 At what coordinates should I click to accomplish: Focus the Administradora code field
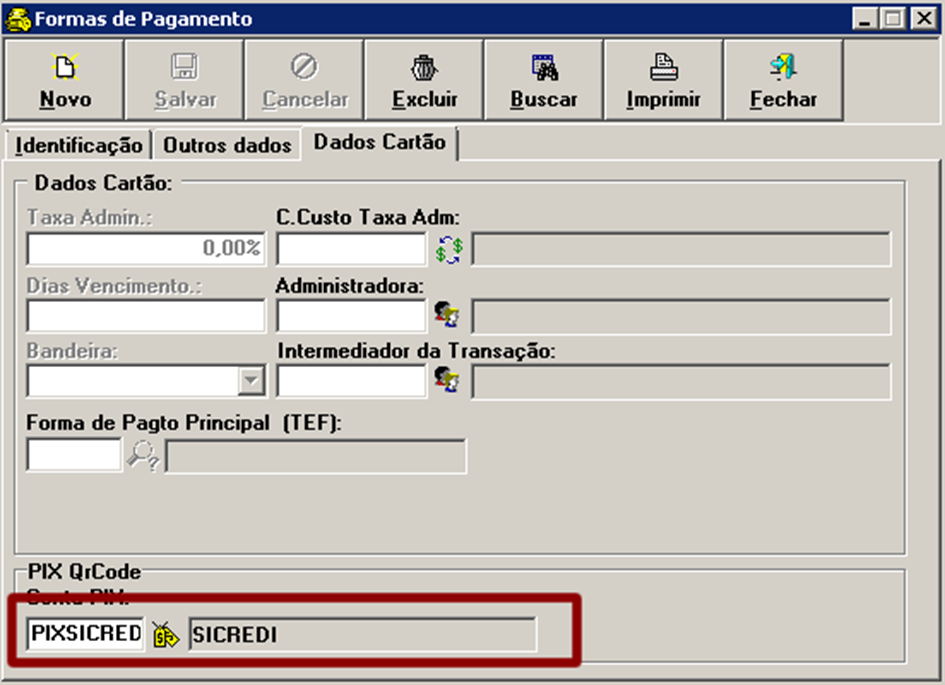(x=351, y=315)
